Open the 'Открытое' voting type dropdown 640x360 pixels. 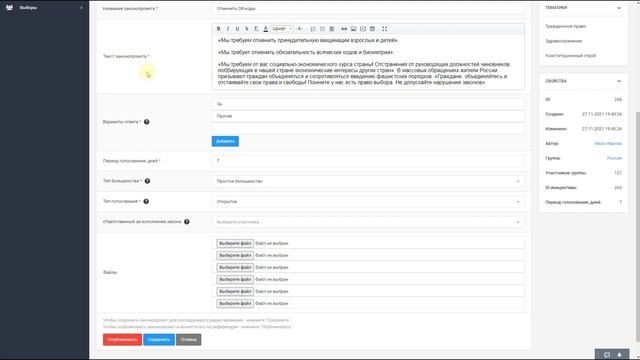pos(368,202)
